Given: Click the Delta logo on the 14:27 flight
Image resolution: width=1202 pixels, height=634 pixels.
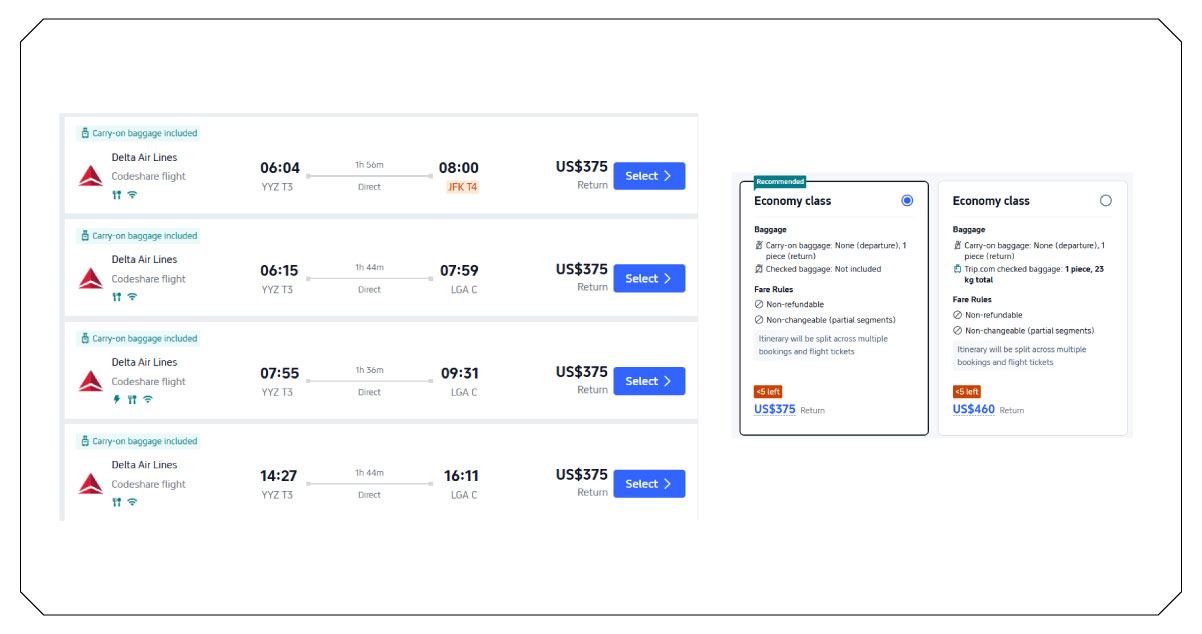Looking at the screenshot, I should click(91, 484).
